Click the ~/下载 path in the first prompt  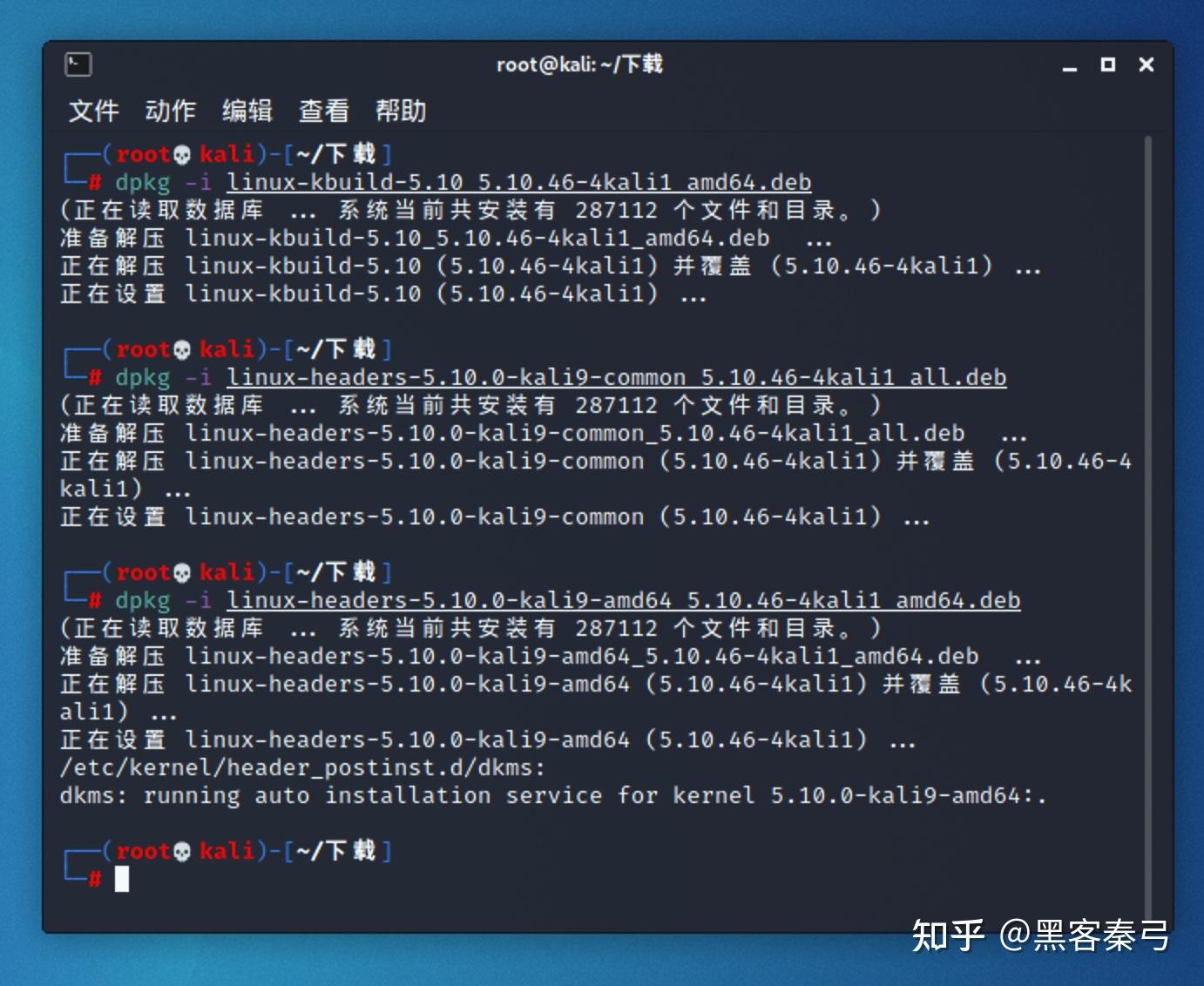pyautogui.click(x=335, y=153)
